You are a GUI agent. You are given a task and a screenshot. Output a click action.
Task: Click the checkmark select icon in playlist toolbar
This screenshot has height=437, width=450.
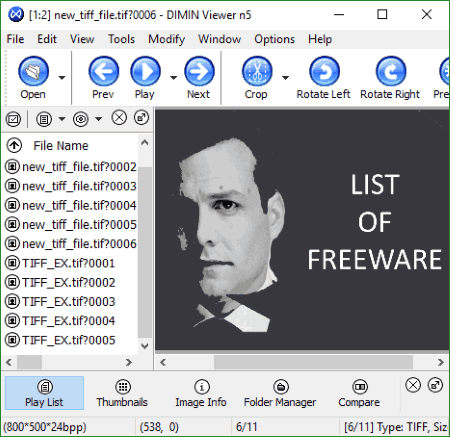coord(13,119)
